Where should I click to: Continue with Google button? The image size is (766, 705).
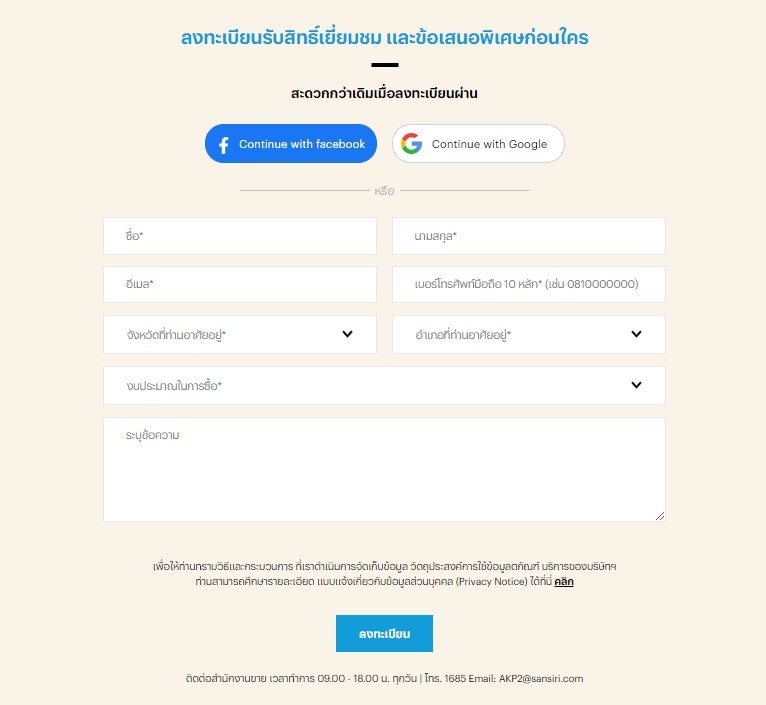tap(478, 144)
